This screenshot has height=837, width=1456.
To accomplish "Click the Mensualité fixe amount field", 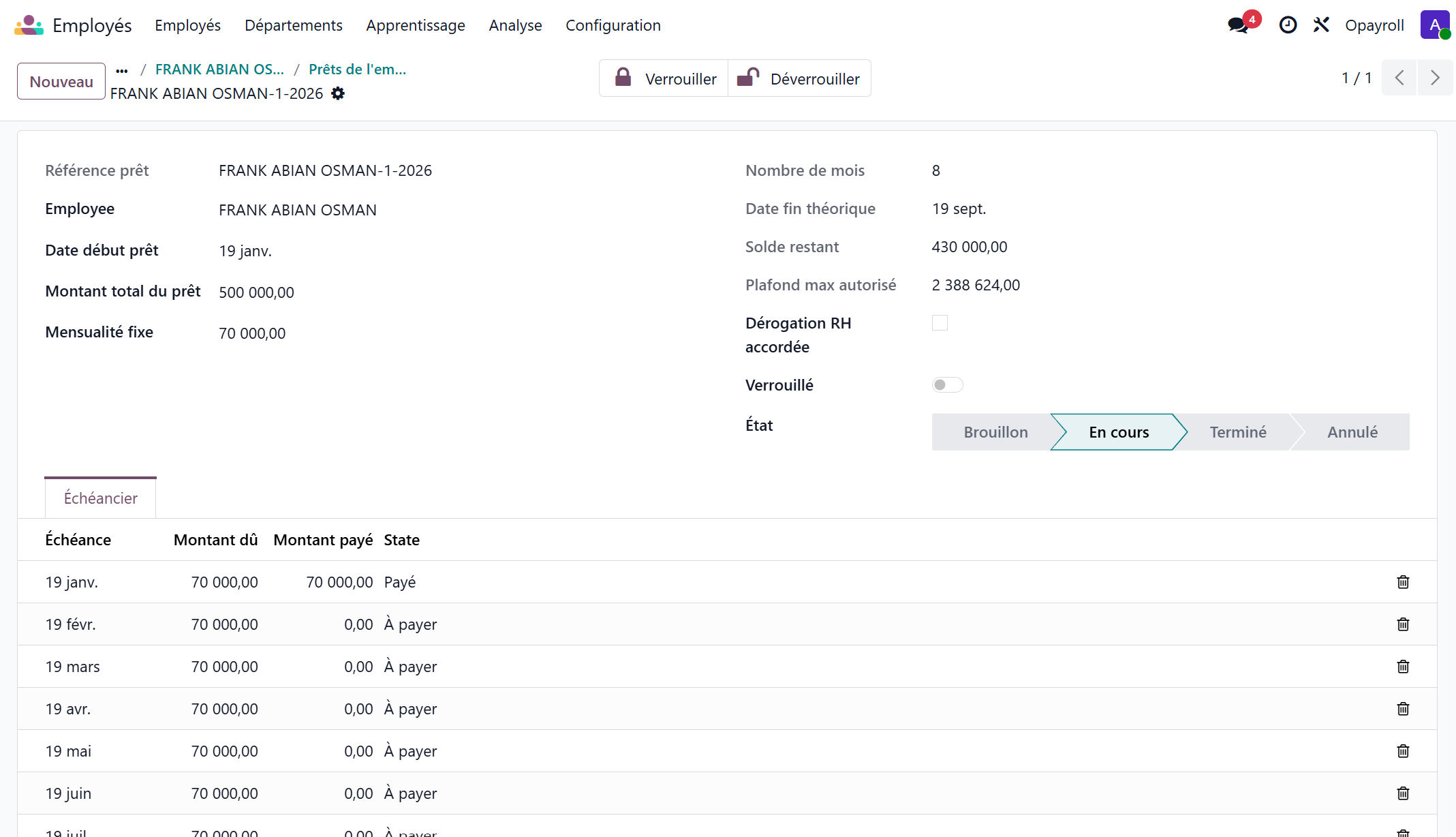I will [x=252, y=333].
